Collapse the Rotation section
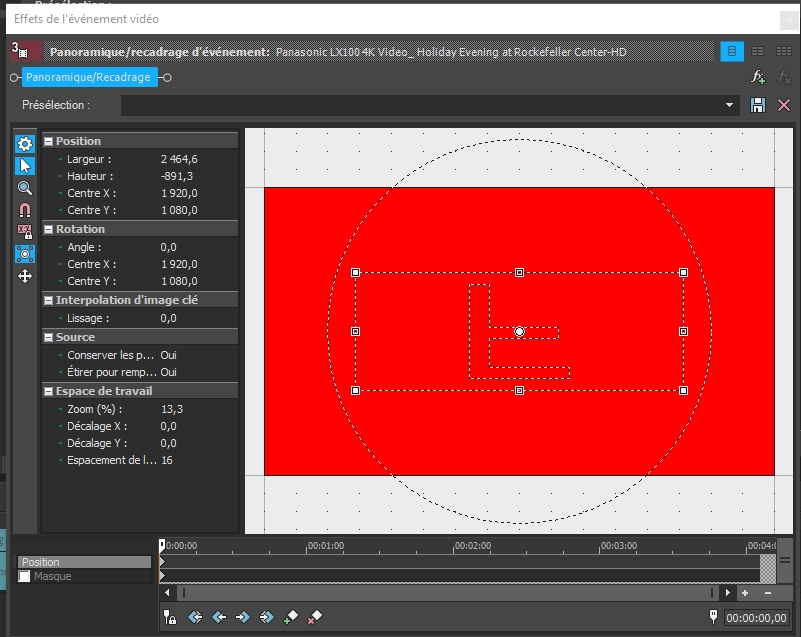The width and height of the screenshot is (801, 637). [48, 229]
